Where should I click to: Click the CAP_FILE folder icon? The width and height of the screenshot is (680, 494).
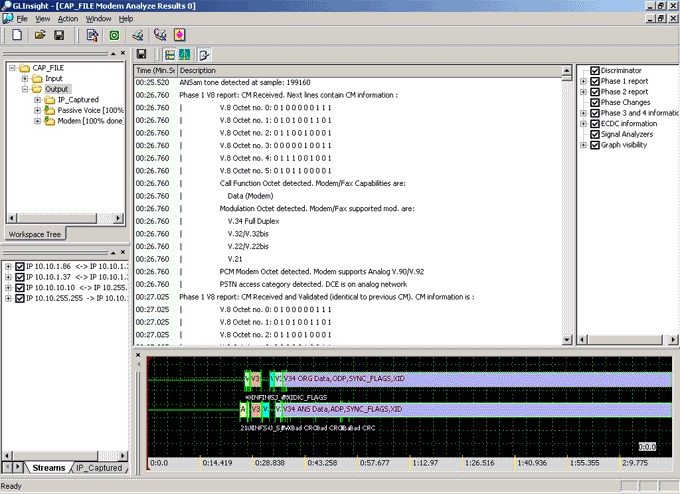pyautogui.click(x=25, y=68)
